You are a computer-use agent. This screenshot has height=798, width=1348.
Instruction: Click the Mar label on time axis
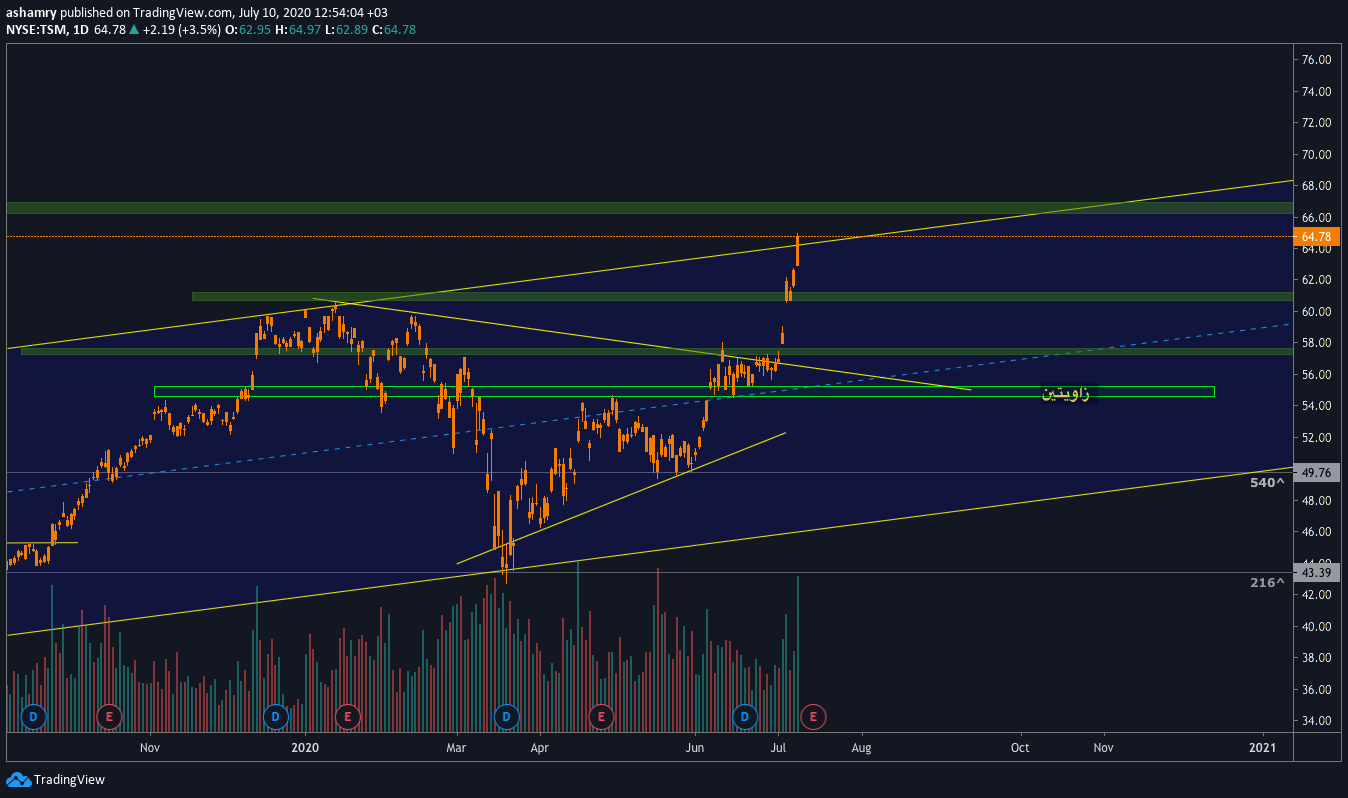pyautogui.click(x=456, y=747)
